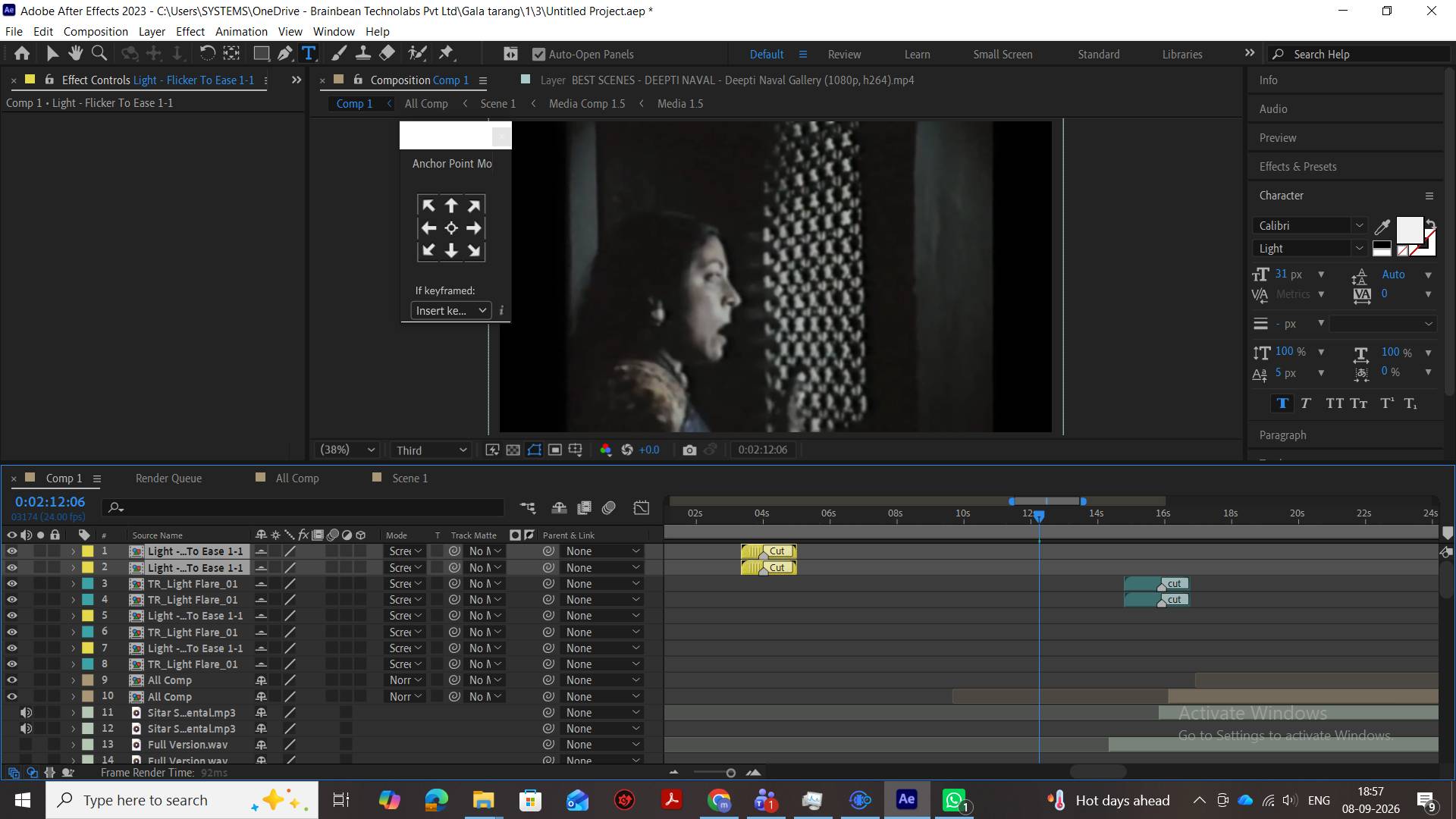The height and width of the screenshot is (819, 1456).
Task: Open the Animation menu
Action: pos(241,31)
